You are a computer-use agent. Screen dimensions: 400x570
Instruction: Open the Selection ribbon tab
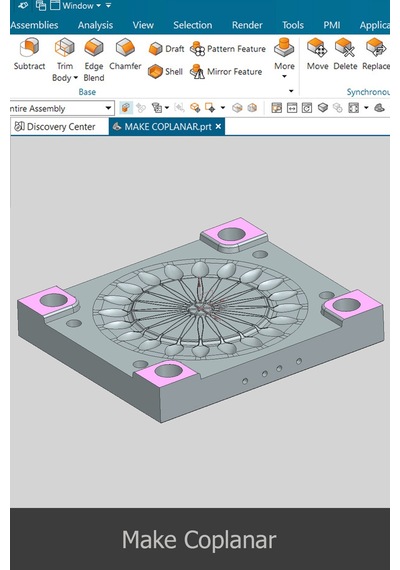tap(192, 25)
